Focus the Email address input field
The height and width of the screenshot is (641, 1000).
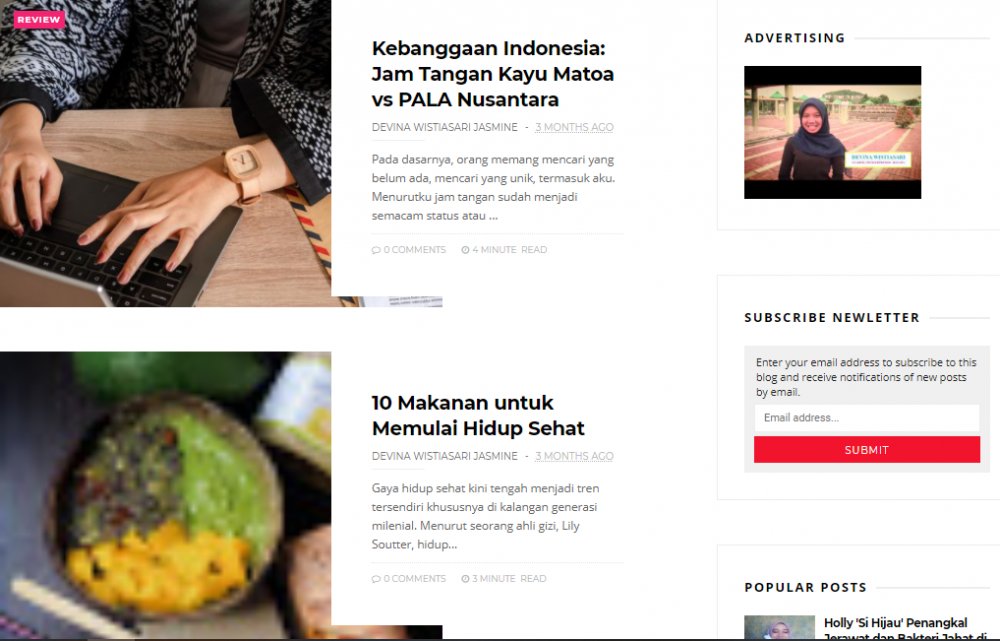pyautogui.click(x=867, y=418)
